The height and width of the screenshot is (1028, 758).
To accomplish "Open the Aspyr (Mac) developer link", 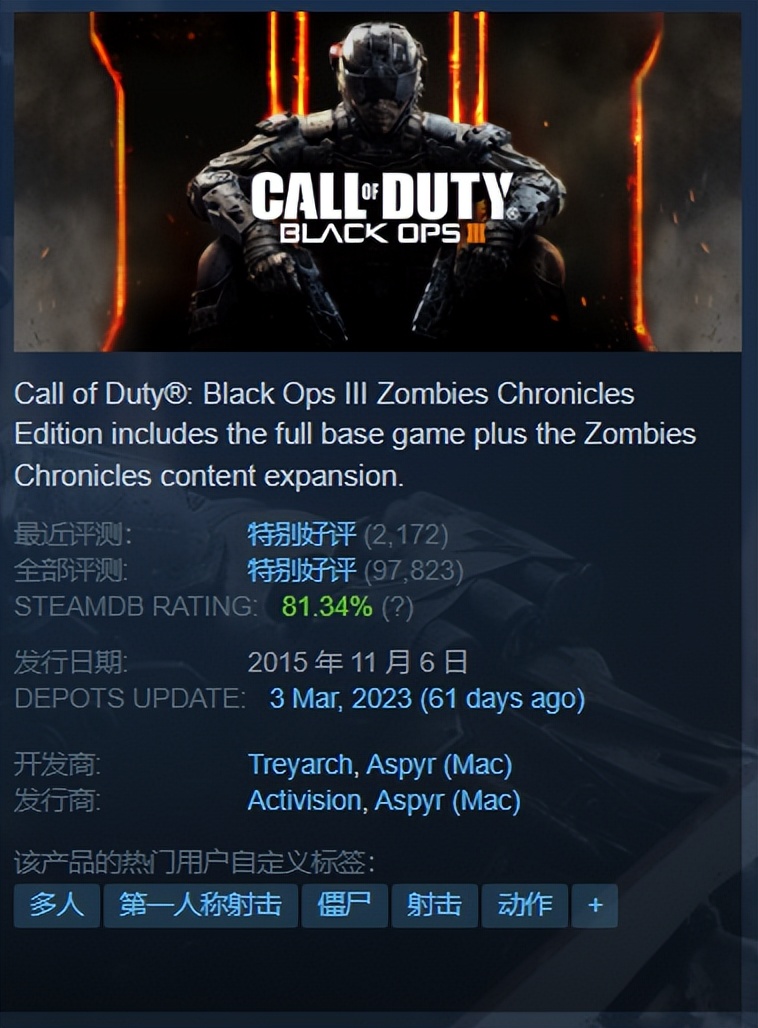I will point(439,766).
